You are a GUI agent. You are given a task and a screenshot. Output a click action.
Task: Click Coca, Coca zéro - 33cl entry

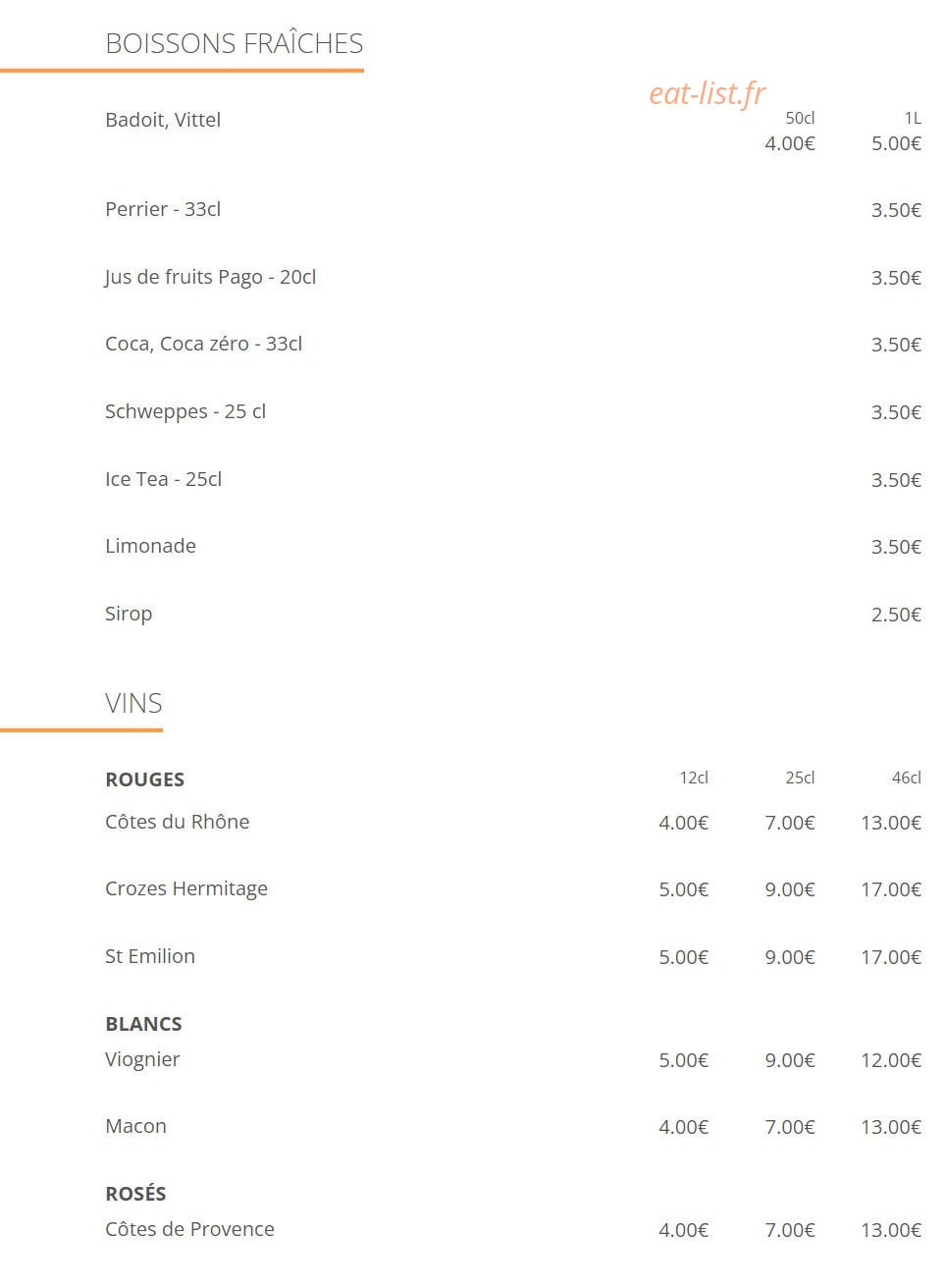point(203,344)
